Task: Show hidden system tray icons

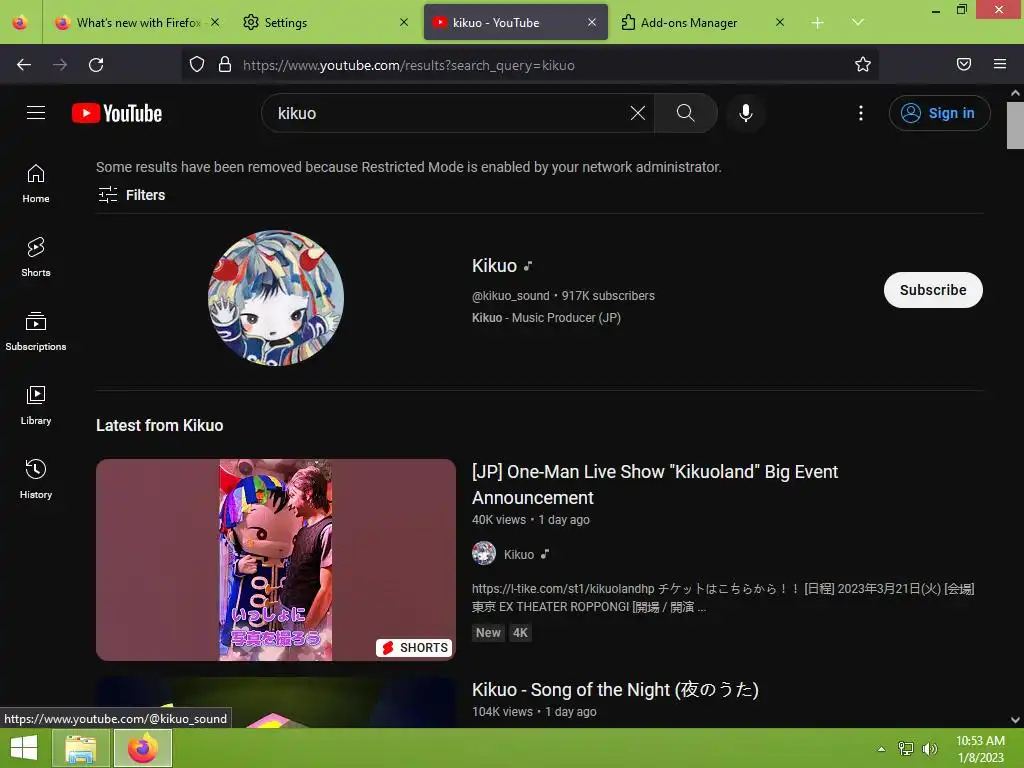Action: click(881, 749)
